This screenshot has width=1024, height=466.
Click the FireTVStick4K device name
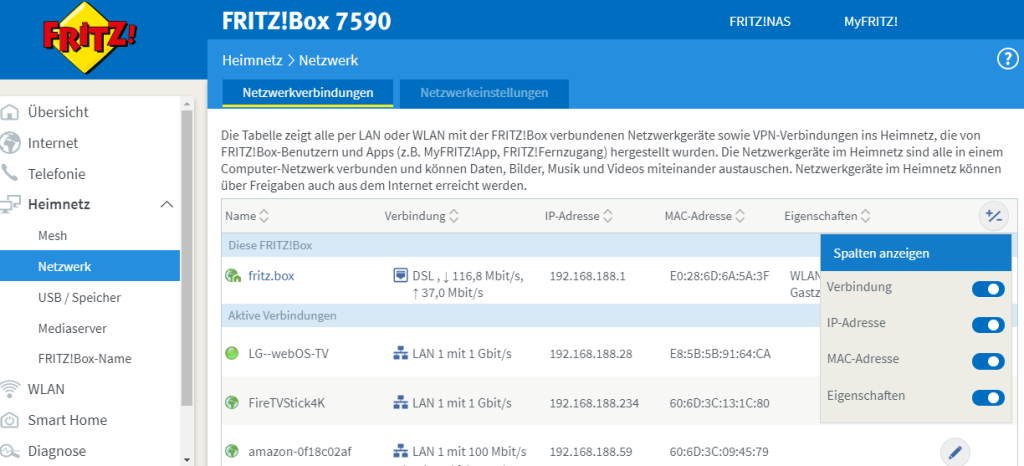[x=286, y=403]
